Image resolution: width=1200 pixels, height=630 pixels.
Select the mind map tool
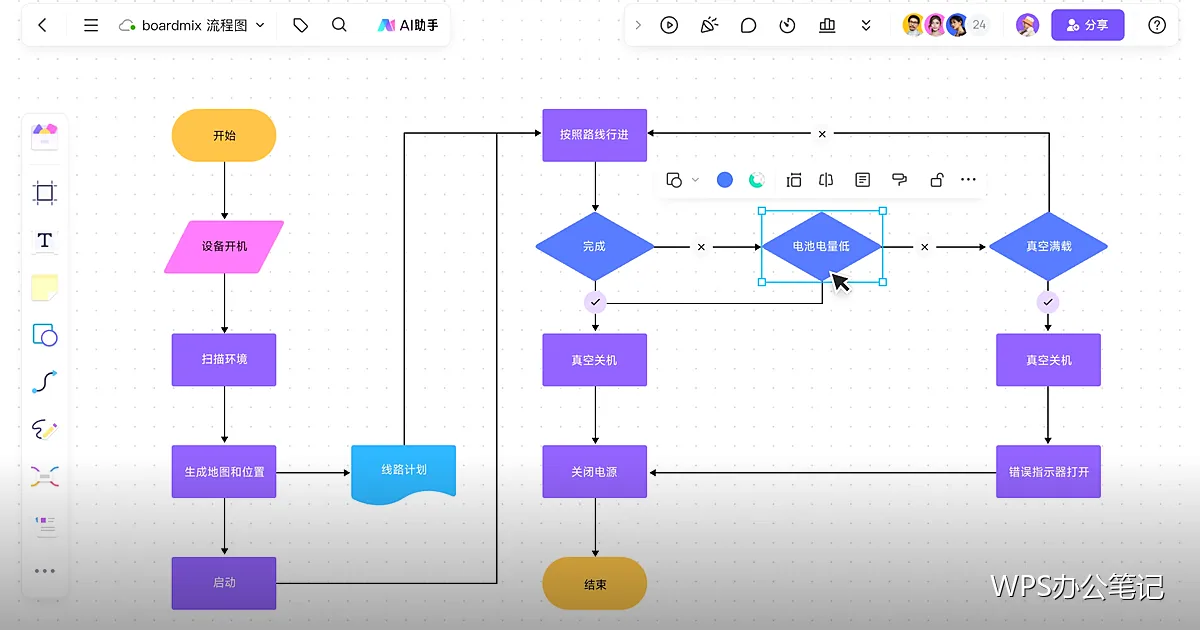[x=45, y=477]
